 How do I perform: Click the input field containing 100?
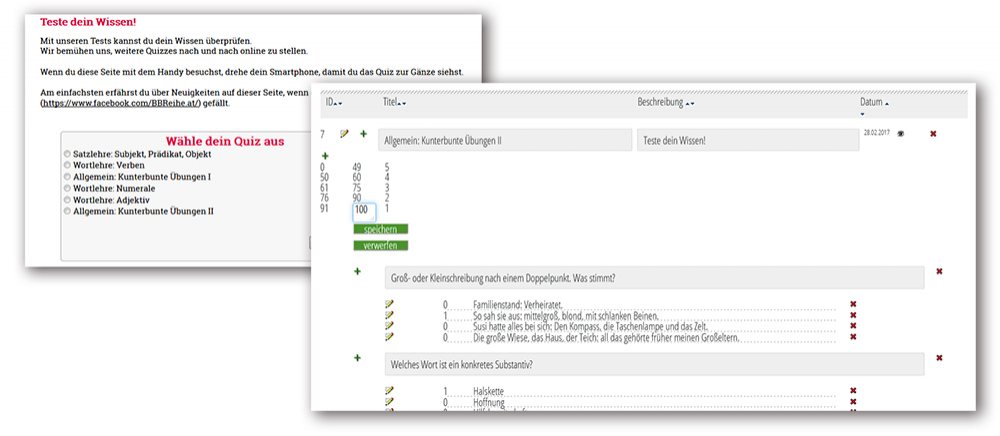(x=363, y=210)
